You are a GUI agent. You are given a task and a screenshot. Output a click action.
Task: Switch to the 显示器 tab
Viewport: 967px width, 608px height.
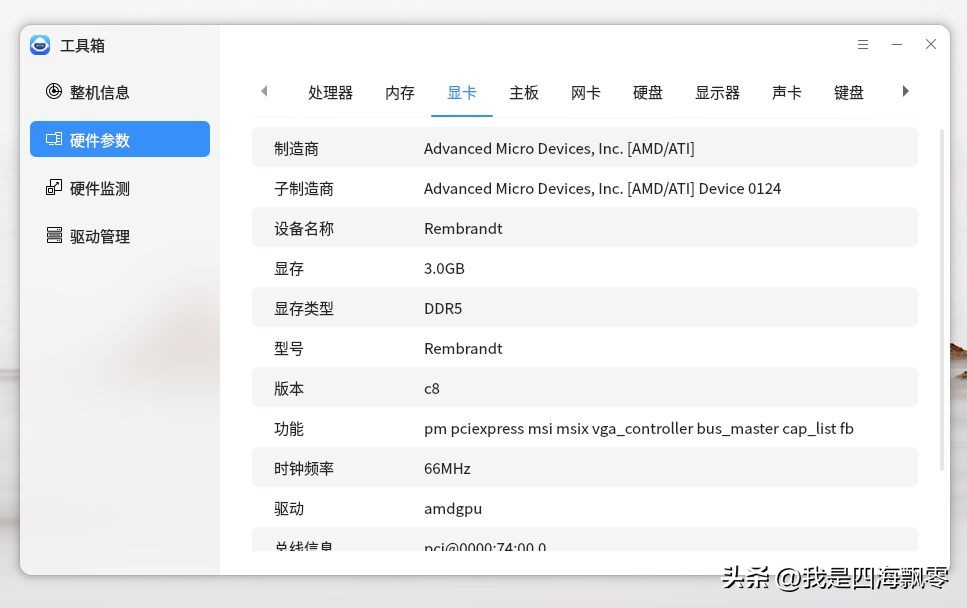pyautogui.click(x=717, y=92)
